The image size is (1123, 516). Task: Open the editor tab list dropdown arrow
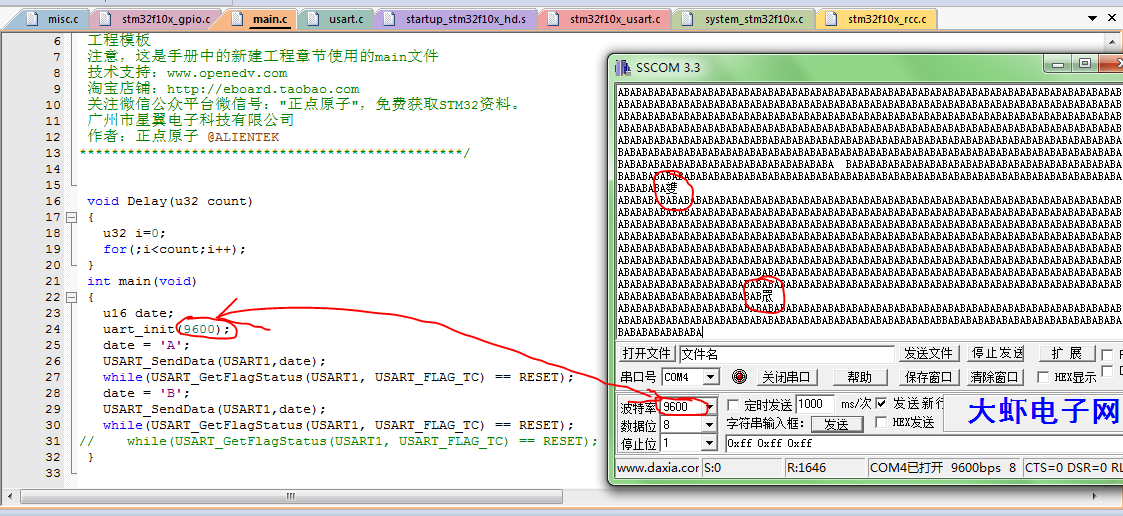click(x=1092, y=19)
